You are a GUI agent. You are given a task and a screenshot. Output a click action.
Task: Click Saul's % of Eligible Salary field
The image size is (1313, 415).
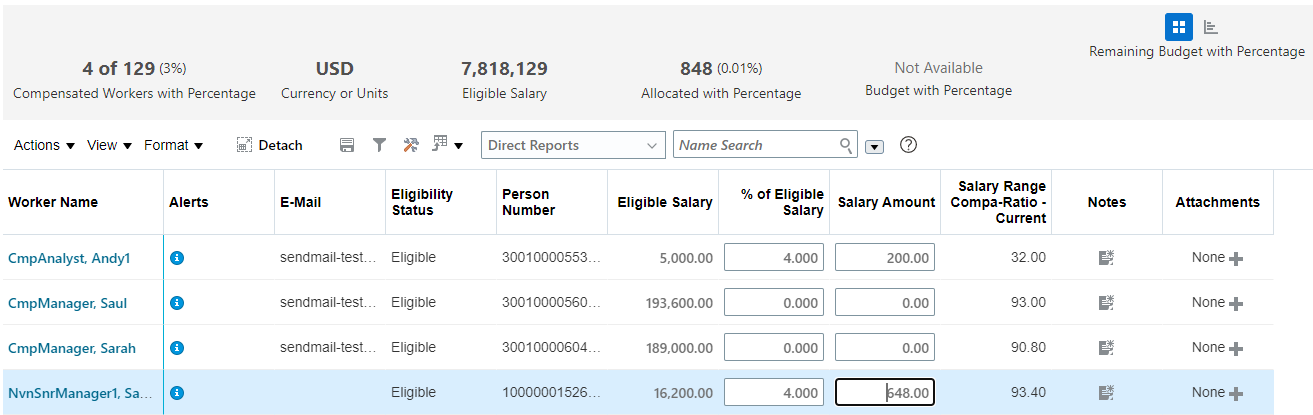coord(774,303)
